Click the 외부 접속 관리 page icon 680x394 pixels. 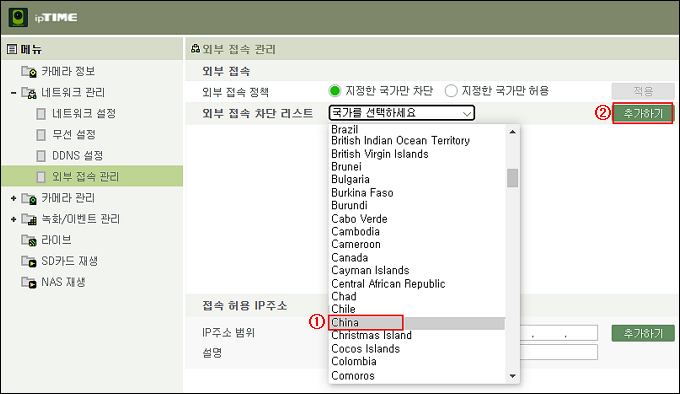coord(41,177)
